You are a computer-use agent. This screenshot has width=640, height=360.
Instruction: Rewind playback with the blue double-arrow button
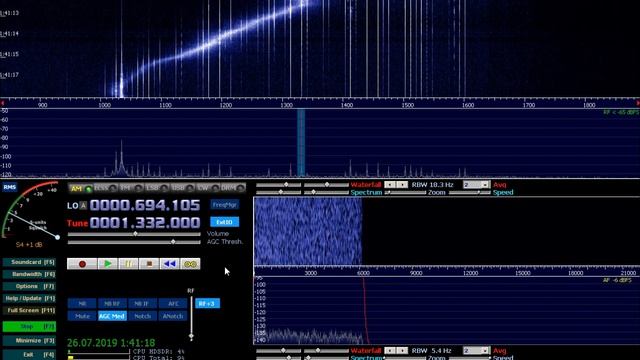point(170,264)
